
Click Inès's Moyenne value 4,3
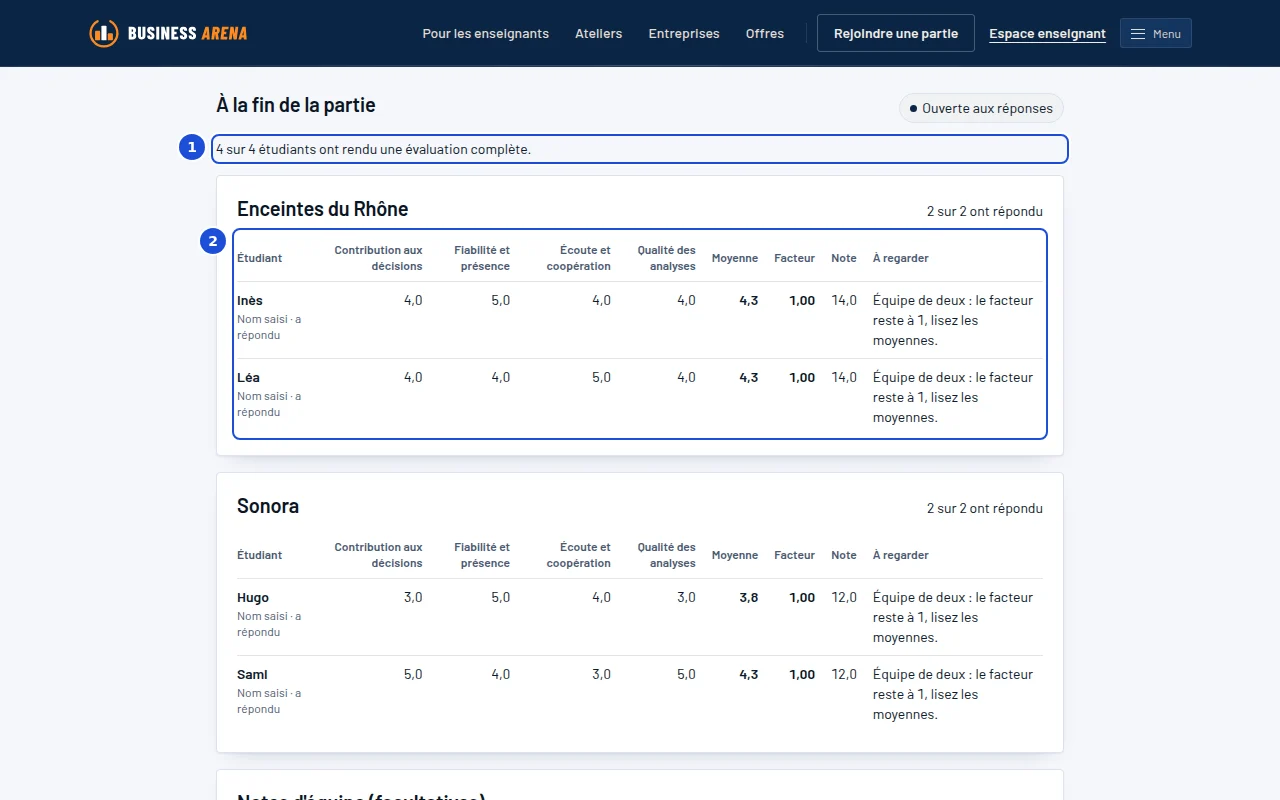[749, 300]
